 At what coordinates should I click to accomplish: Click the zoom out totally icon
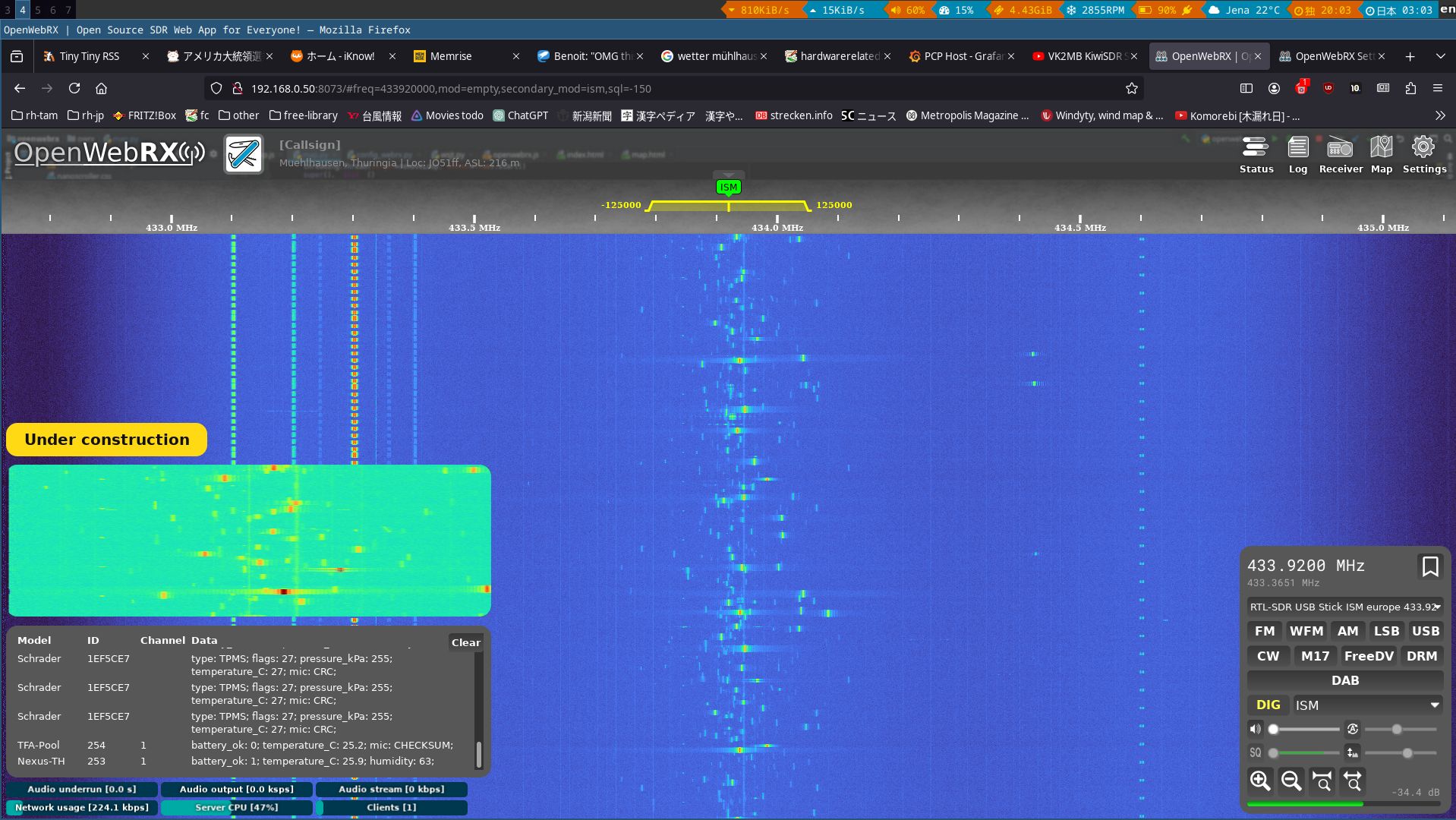[x=1354, y=781]
